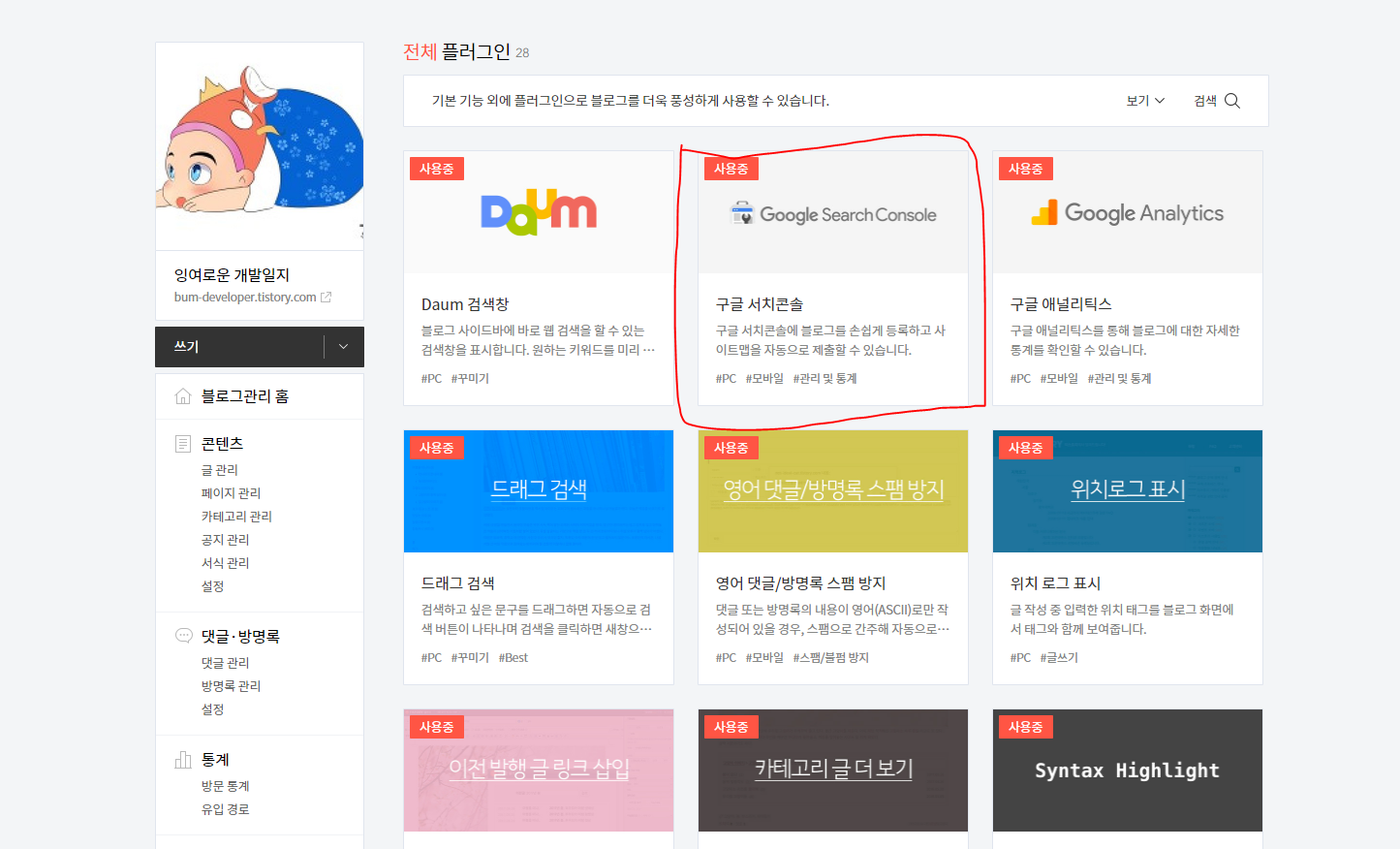Viewport: 1400px width, 849px height.
Task: Open the 드래그 검색 plugin title below banner
Action: pos(458,583)
